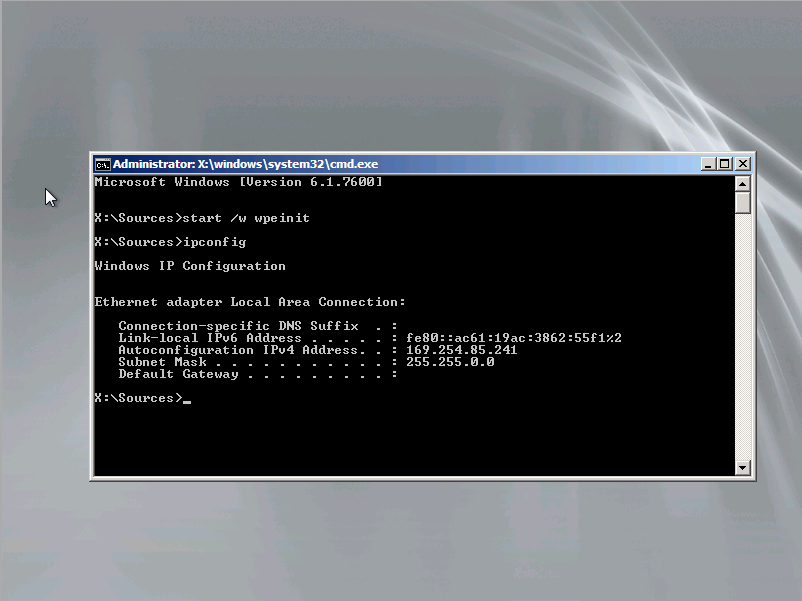Screen dimensions: 802x601
Task: Click the 'Default Gateway' line
Action: [x=258, y=374]
